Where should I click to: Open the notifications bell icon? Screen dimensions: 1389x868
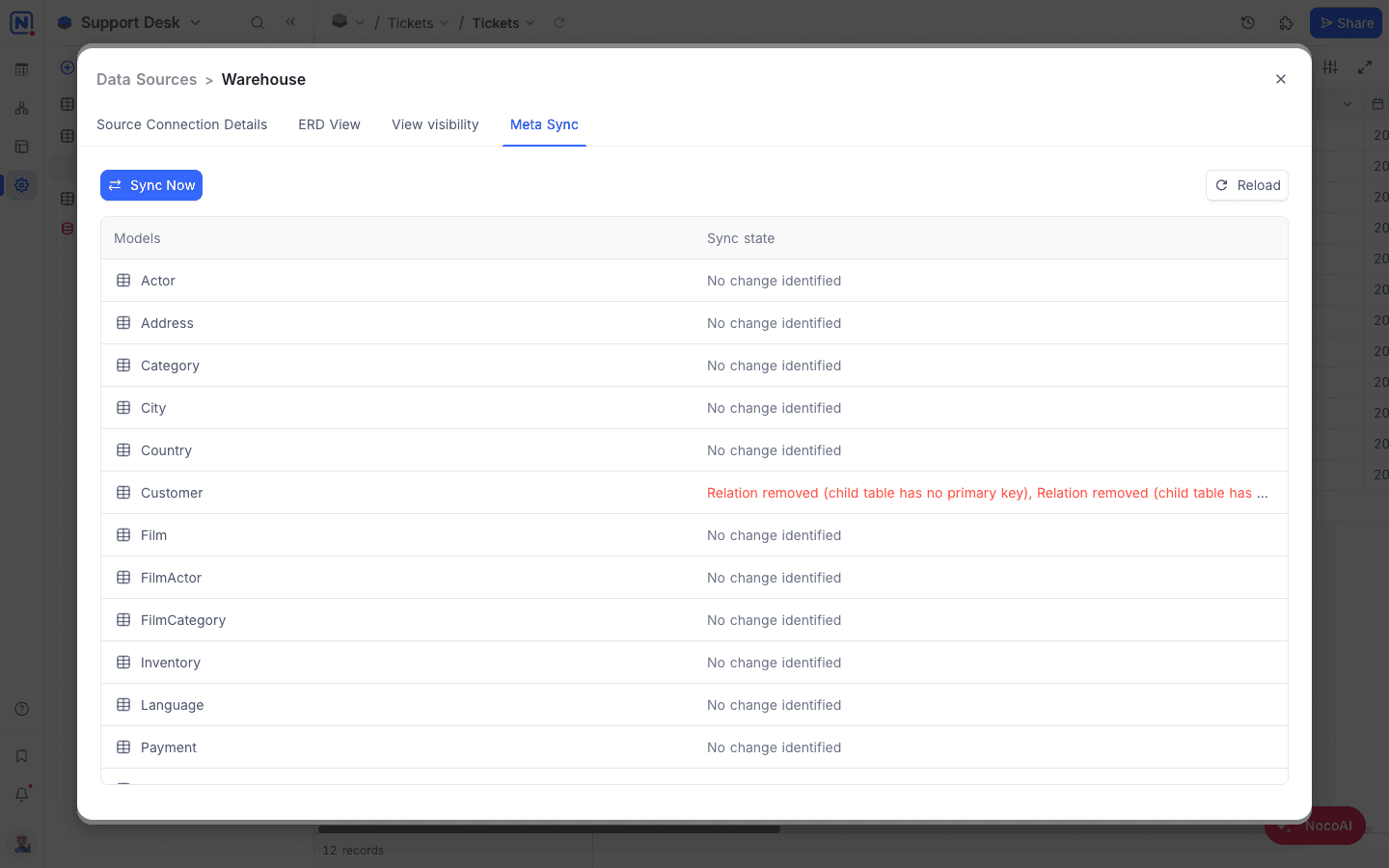point(21,795)
